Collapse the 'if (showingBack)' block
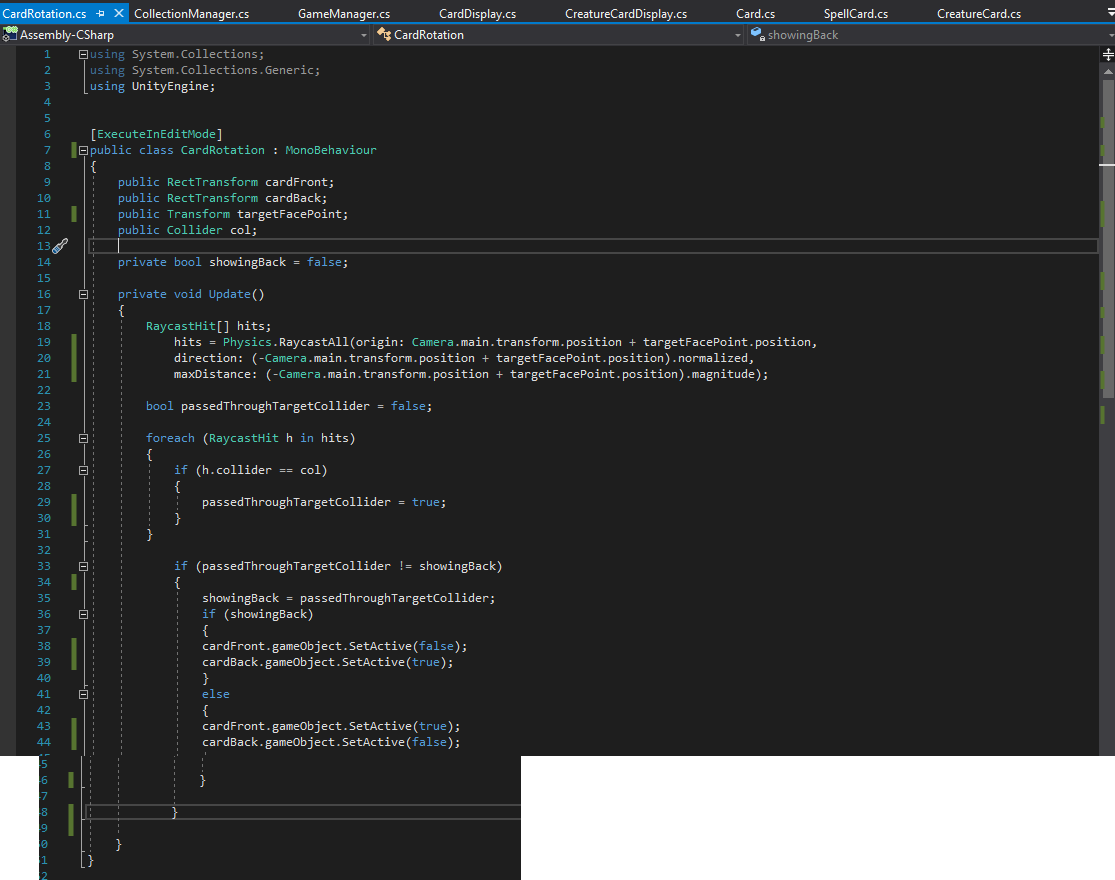This screenshot has height=880, width=1115. click(84, 614)
